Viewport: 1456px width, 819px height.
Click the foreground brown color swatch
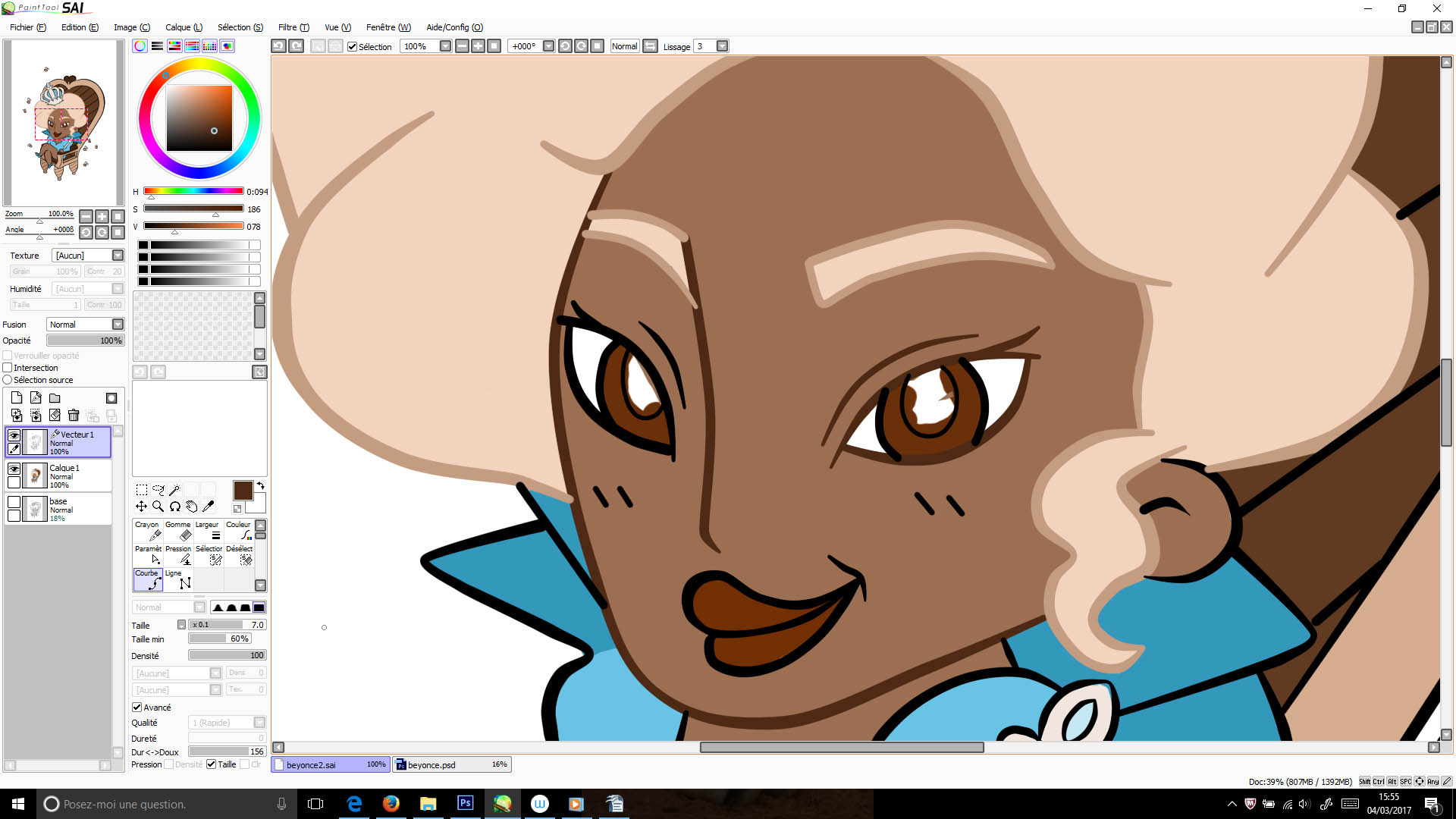tap(243, 491)
